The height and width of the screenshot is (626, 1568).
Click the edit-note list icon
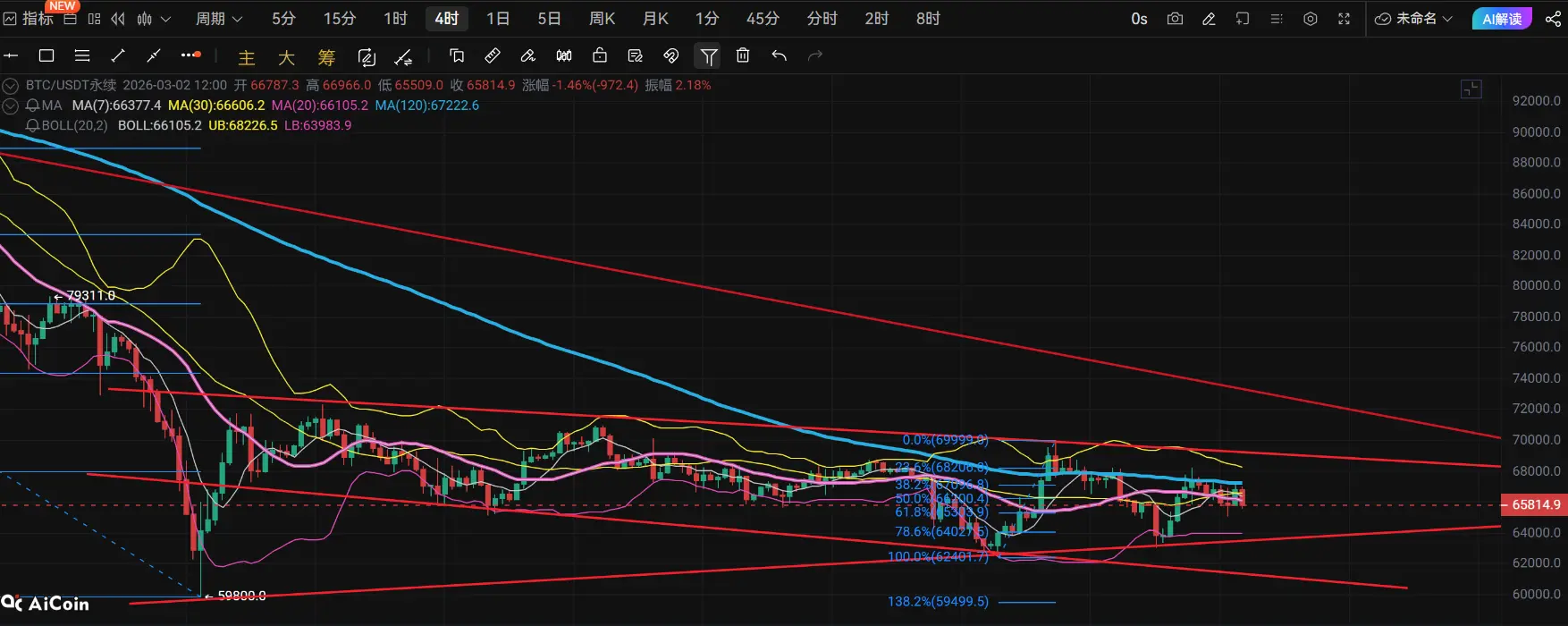tap(636, 55)
